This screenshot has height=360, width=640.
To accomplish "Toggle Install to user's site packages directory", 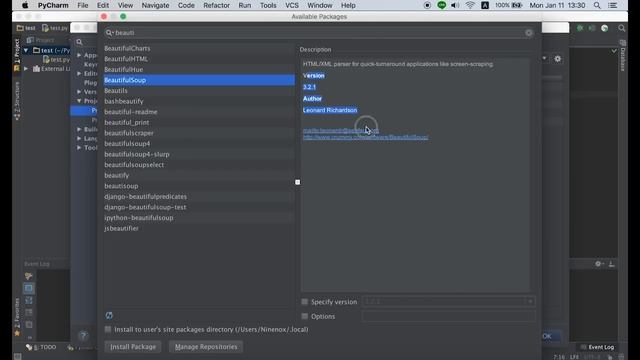I will 108,329.
